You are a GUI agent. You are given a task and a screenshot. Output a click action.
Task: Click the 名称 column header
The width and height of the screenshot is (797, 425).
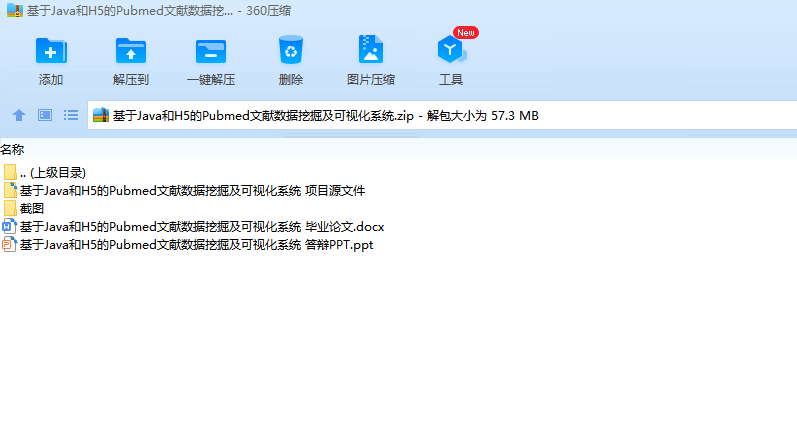pos(12,149)
